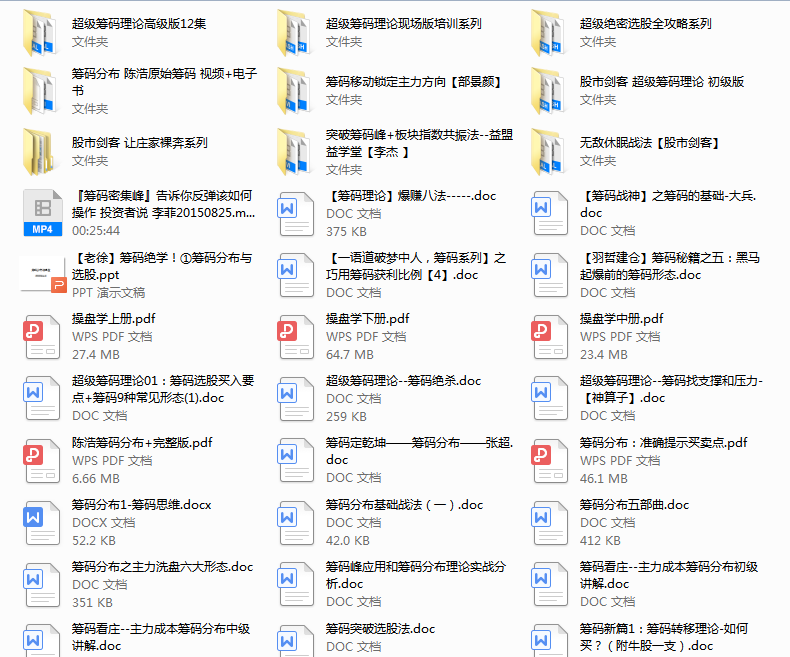This screenshot has width=790, height=657.
Task: Select the 筹码分布基础战法(一).doc file name
Action: coord(404,505)
